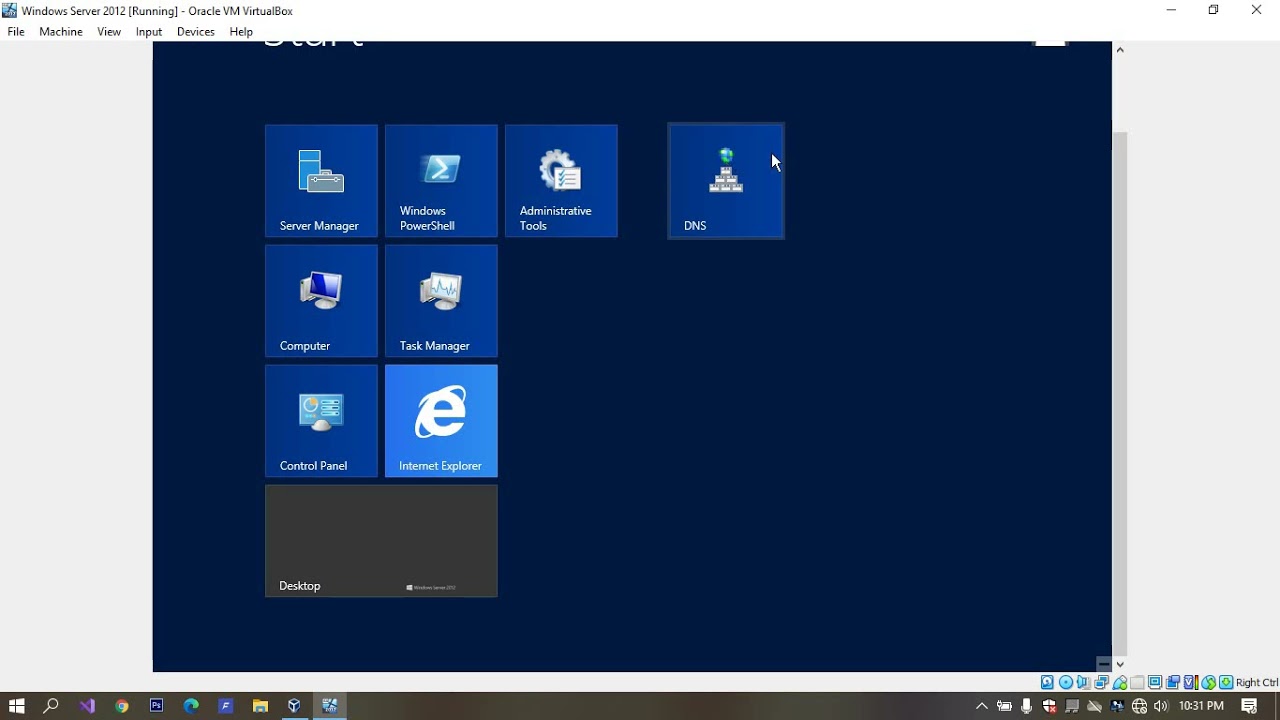Launch Google Chrome from the taskbar
This screenshot has width=1280, height=720.
pos(122,706)
